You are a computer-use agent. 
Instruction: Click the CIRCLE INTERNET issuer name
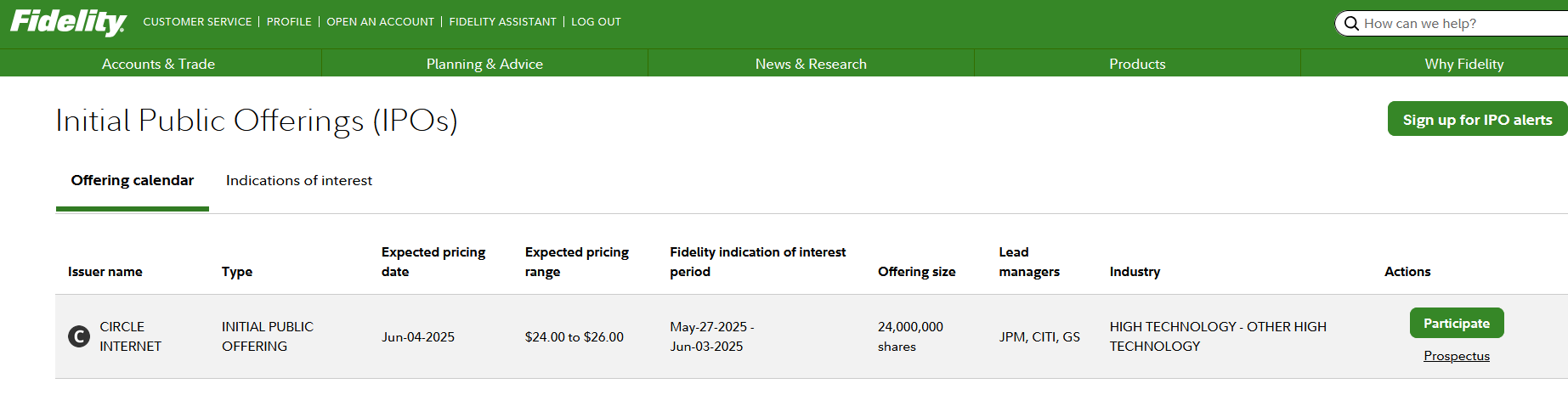tap(130, 336)
